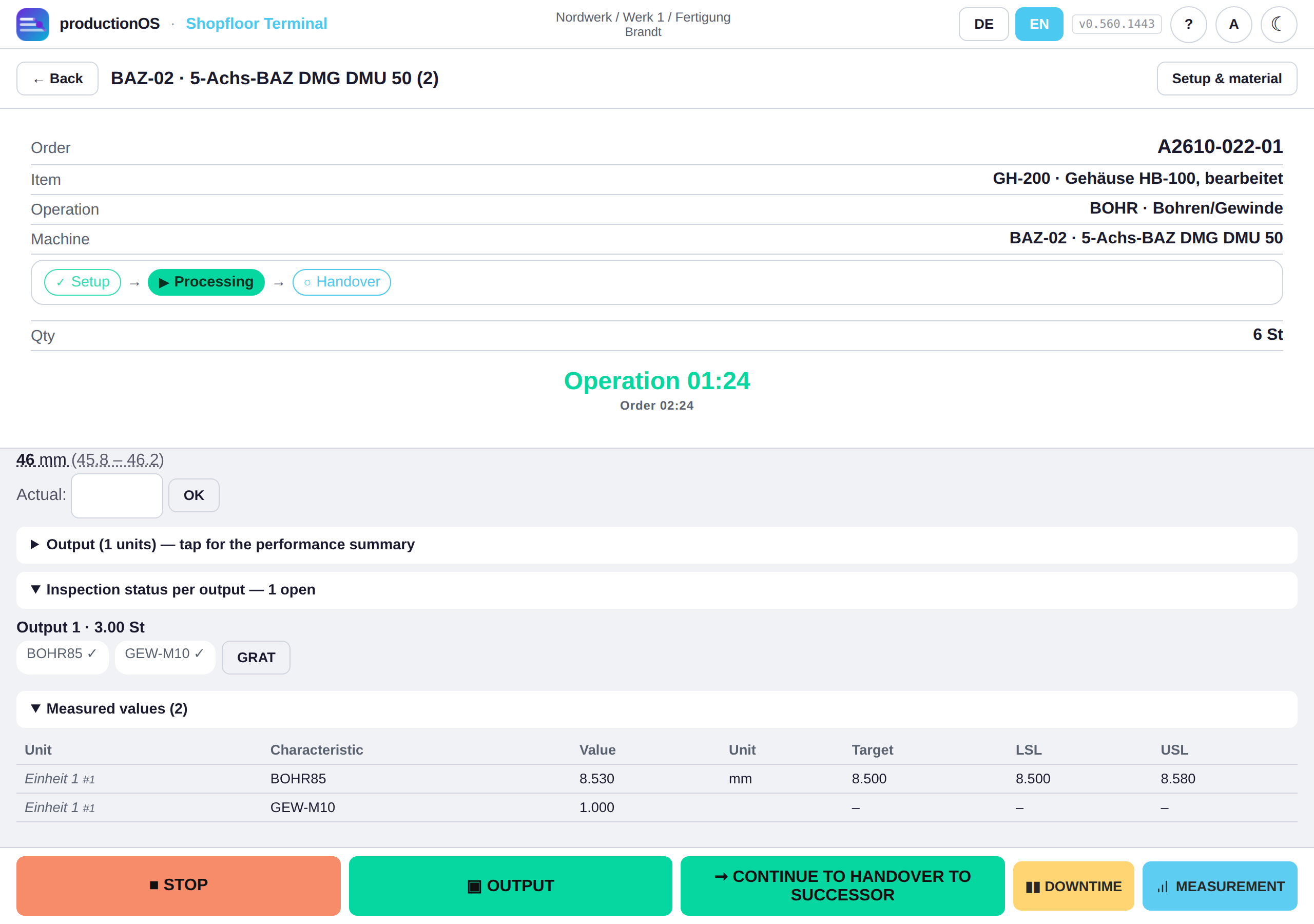
Task: Go back with the Back button
Action: pyautogui.click(x=57, y=79)
